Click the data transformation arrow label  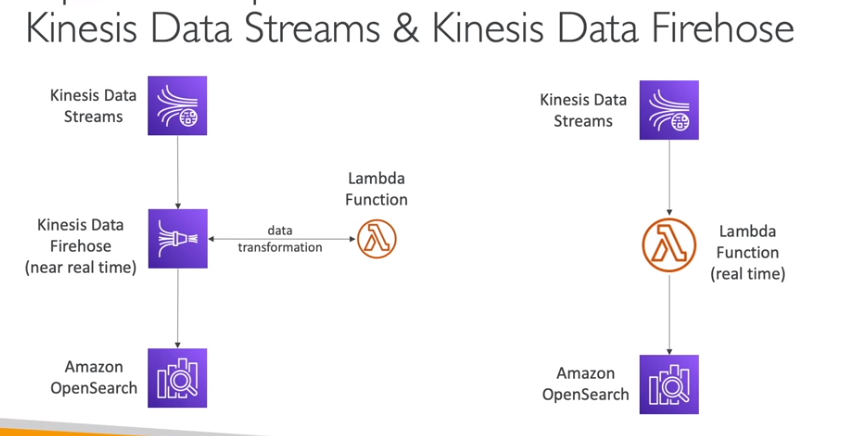tap(280, 238)
